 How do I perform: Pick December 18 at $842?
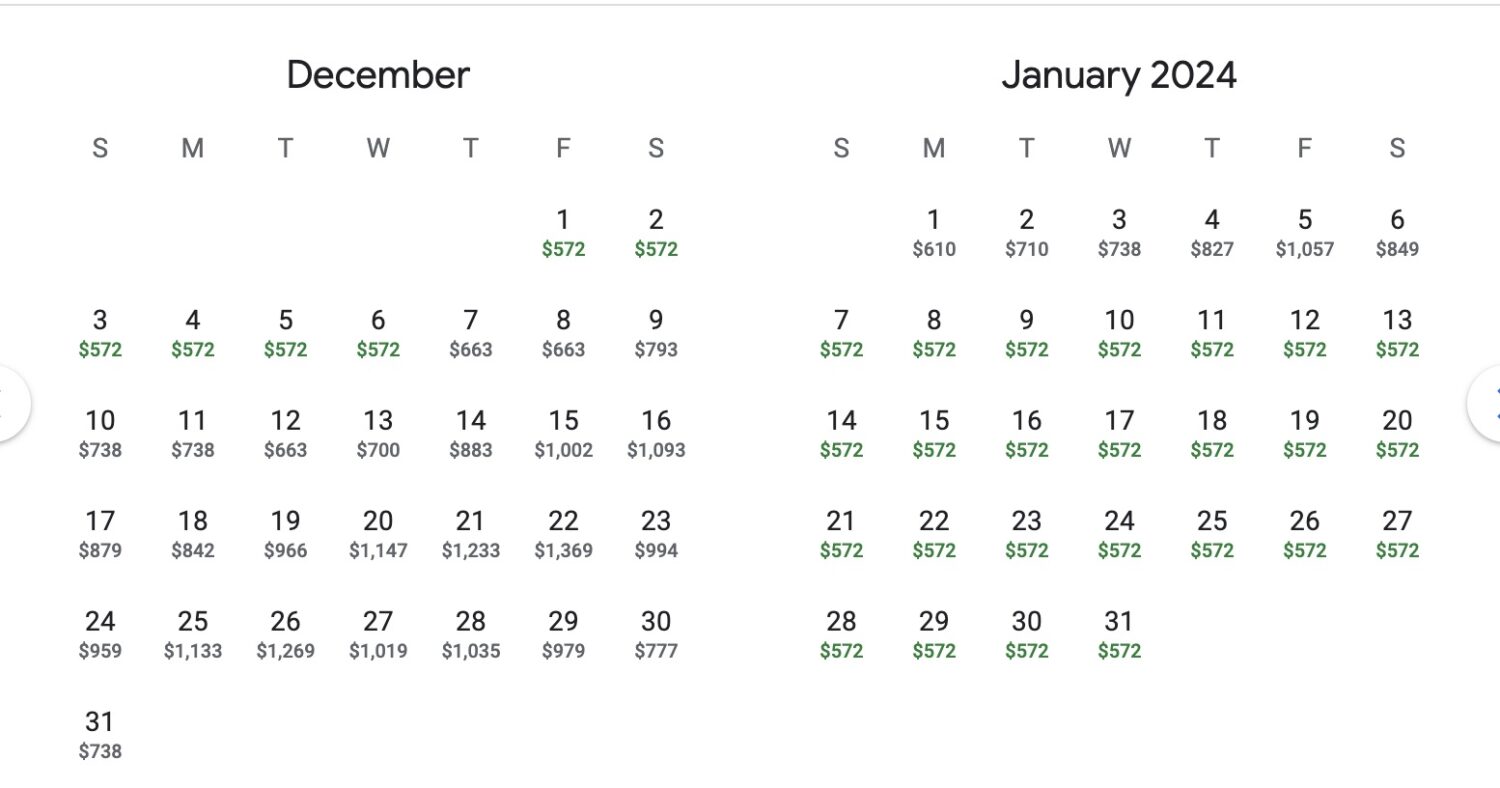tap(193, 534)
